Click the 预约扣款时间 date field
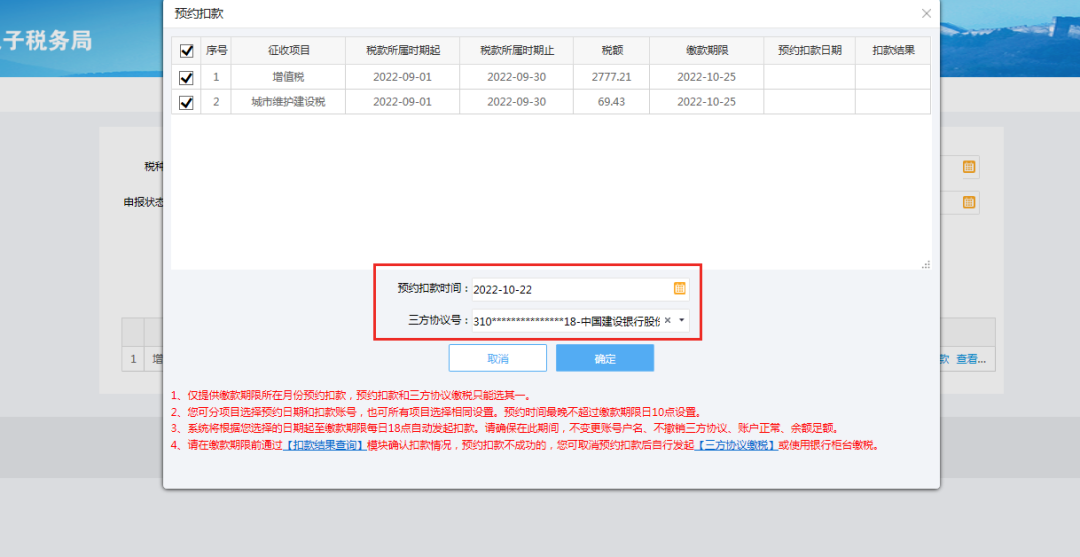This screenshot has height=557, width=1080. 580,289
